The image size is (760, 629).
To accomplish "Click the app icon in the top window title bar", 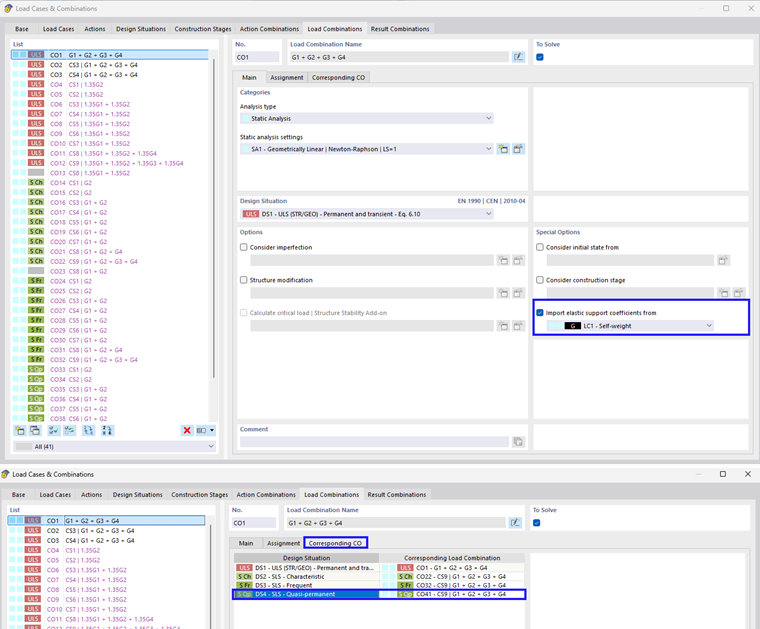I will coord(8,8).
